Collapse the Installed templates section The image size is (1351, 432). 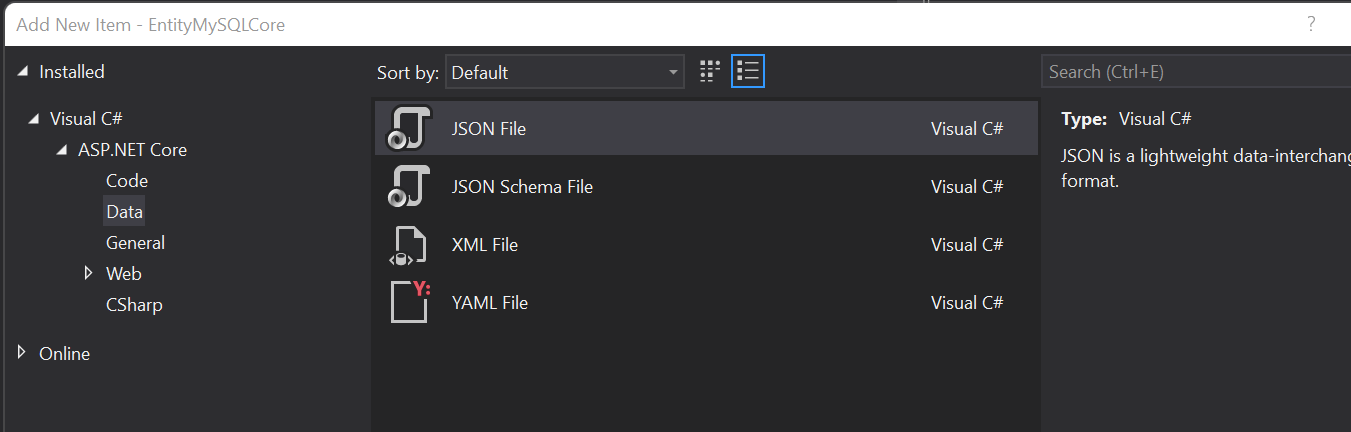[x=23, y=72]
